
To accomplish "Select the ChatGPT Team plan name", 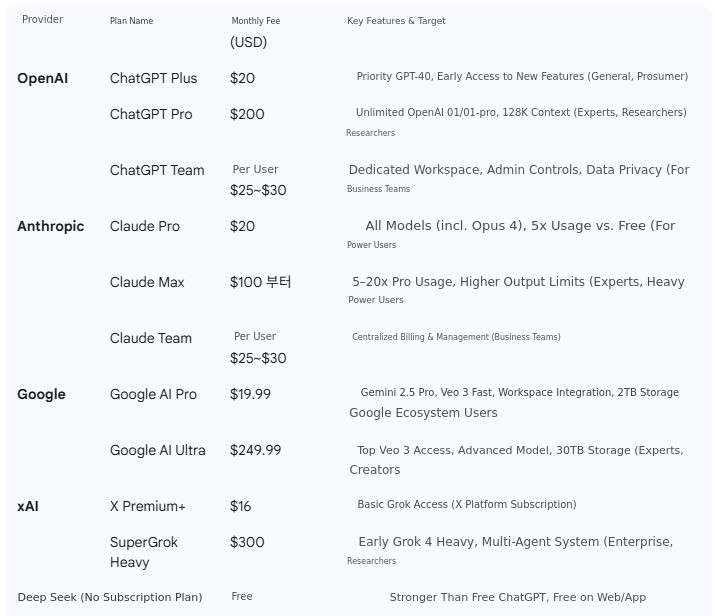I will pyautogui.click(x=157, y=170).
